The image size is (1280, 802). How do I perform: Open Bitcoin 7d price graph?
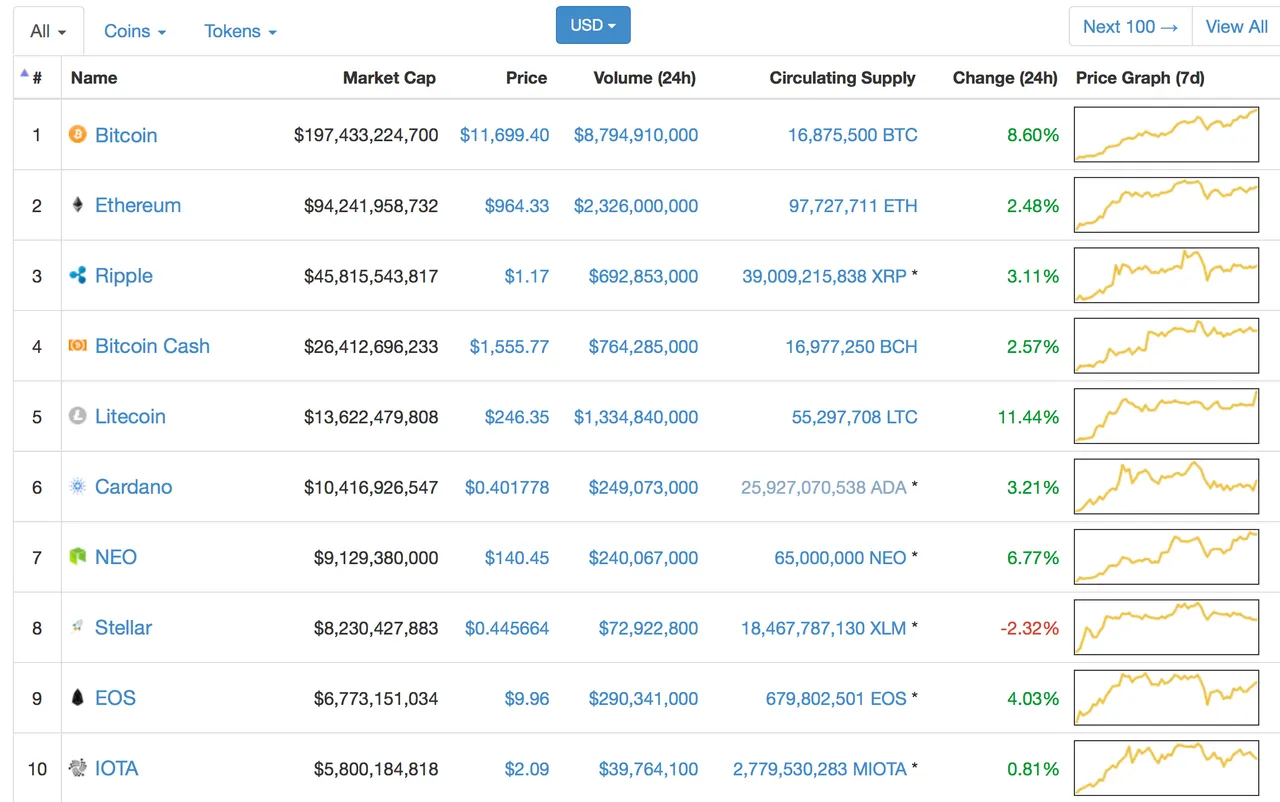click(x=1166, y=134)
